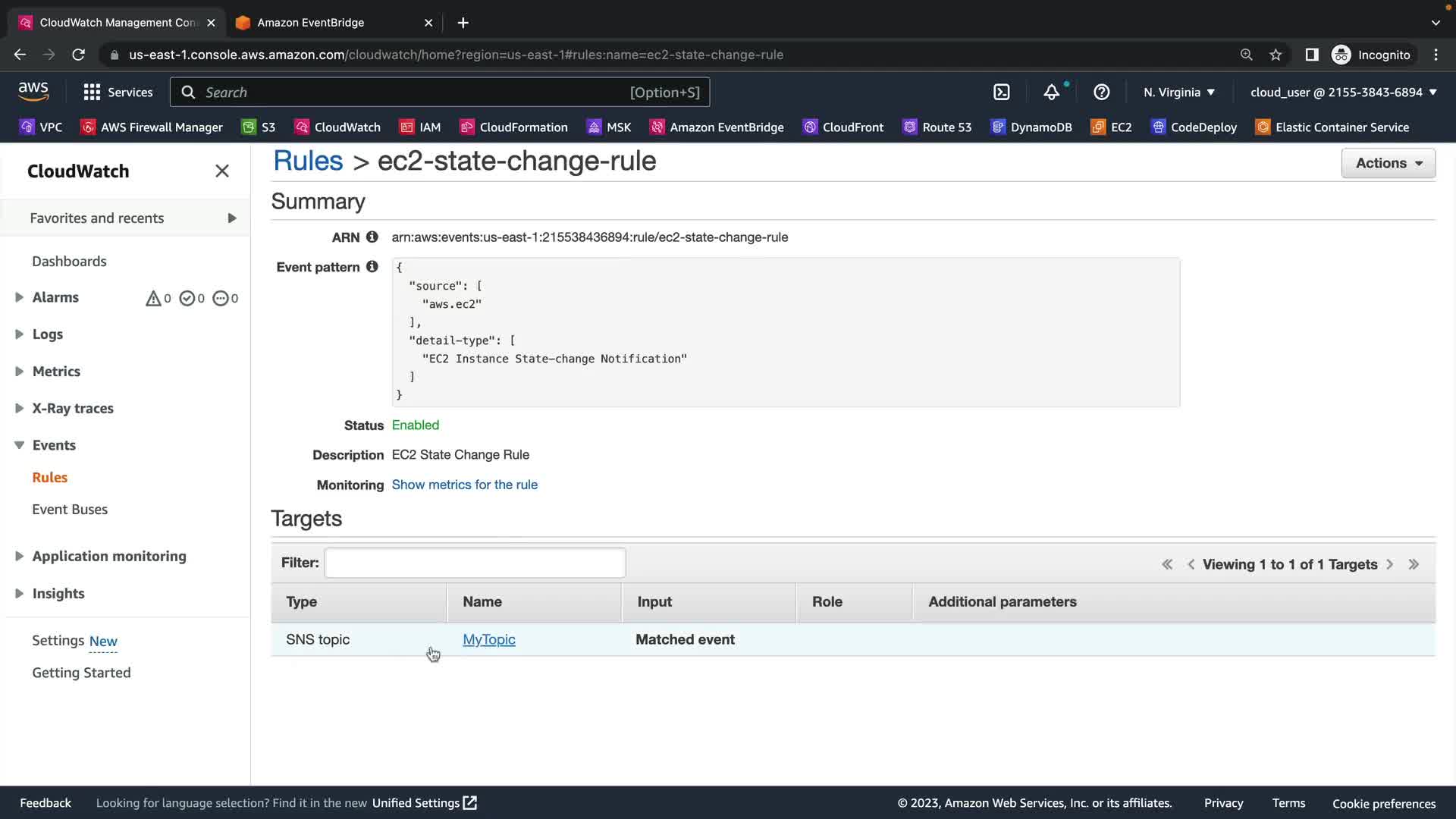Open the MyTopic target link
1456x819 pixels.
click(x=489, y=639)
